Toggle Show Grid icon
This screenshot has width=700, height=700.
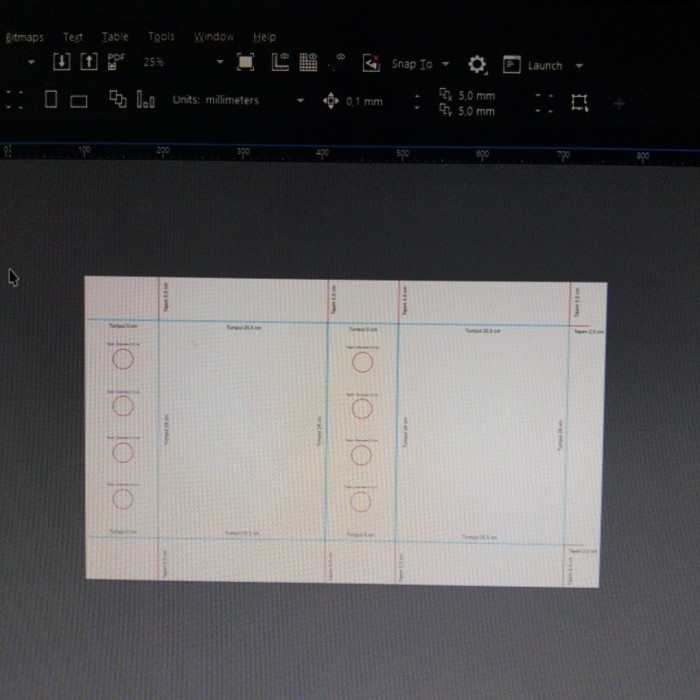coord(308,63)
